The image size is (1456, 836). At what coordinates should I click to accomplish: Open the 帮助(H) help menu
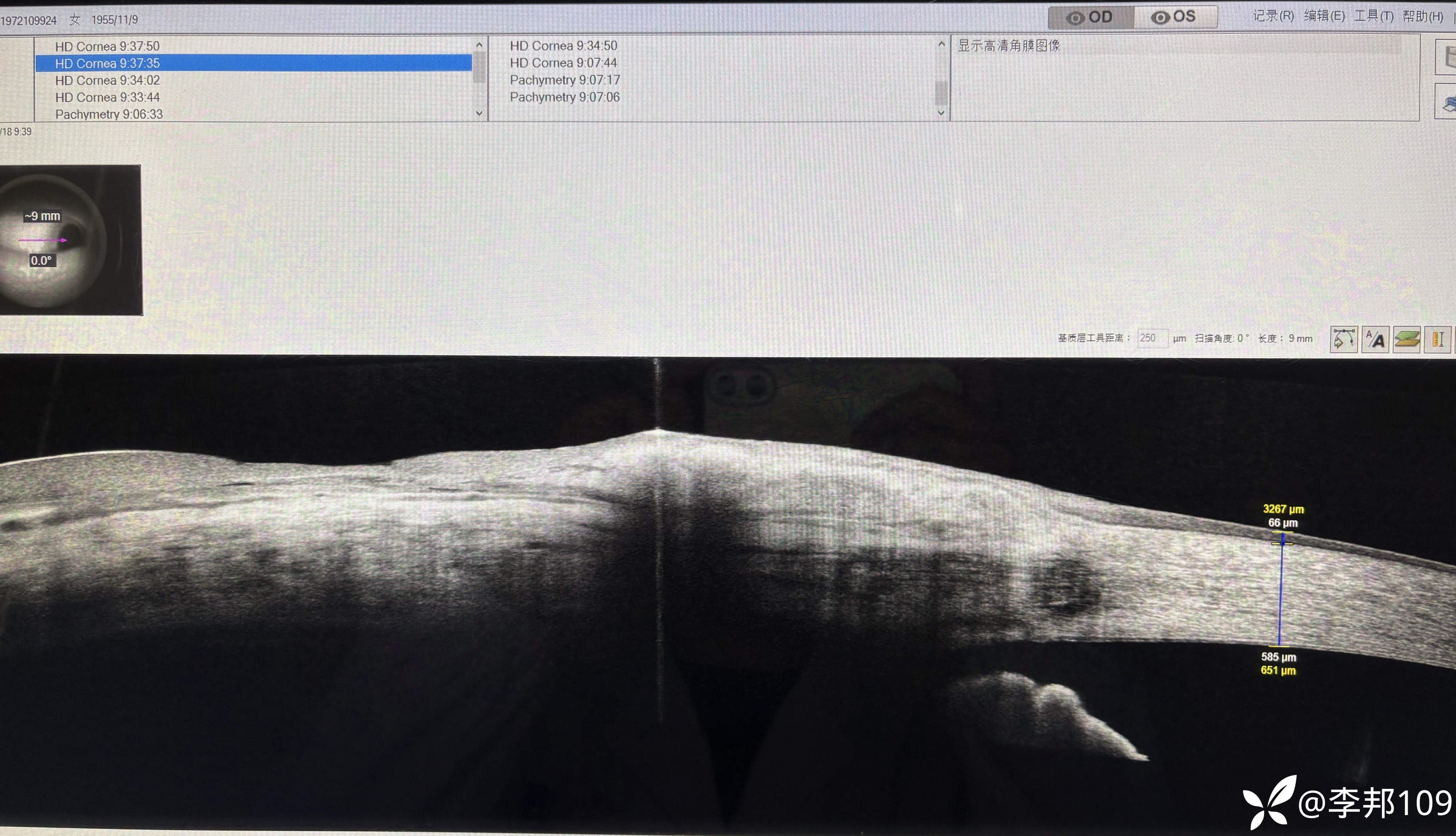pos(1423,16)
